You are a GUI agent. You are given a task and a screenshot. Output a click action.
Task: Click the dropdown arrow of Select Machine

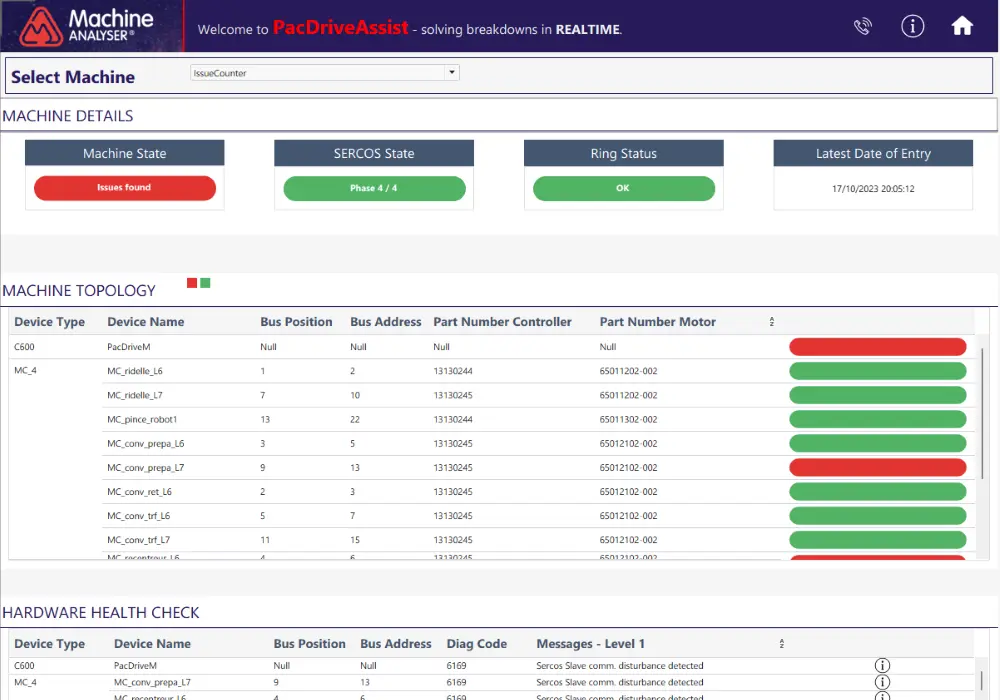pos(452,73)
